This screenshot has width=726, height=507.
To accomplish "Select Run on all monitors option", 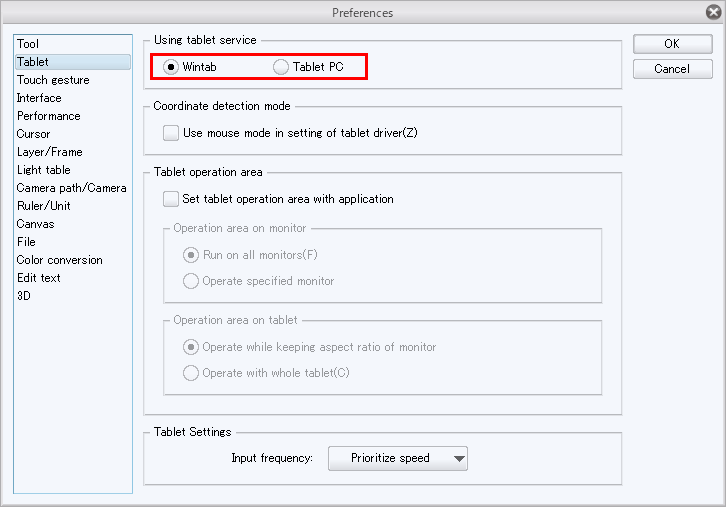I will (191, 255).
